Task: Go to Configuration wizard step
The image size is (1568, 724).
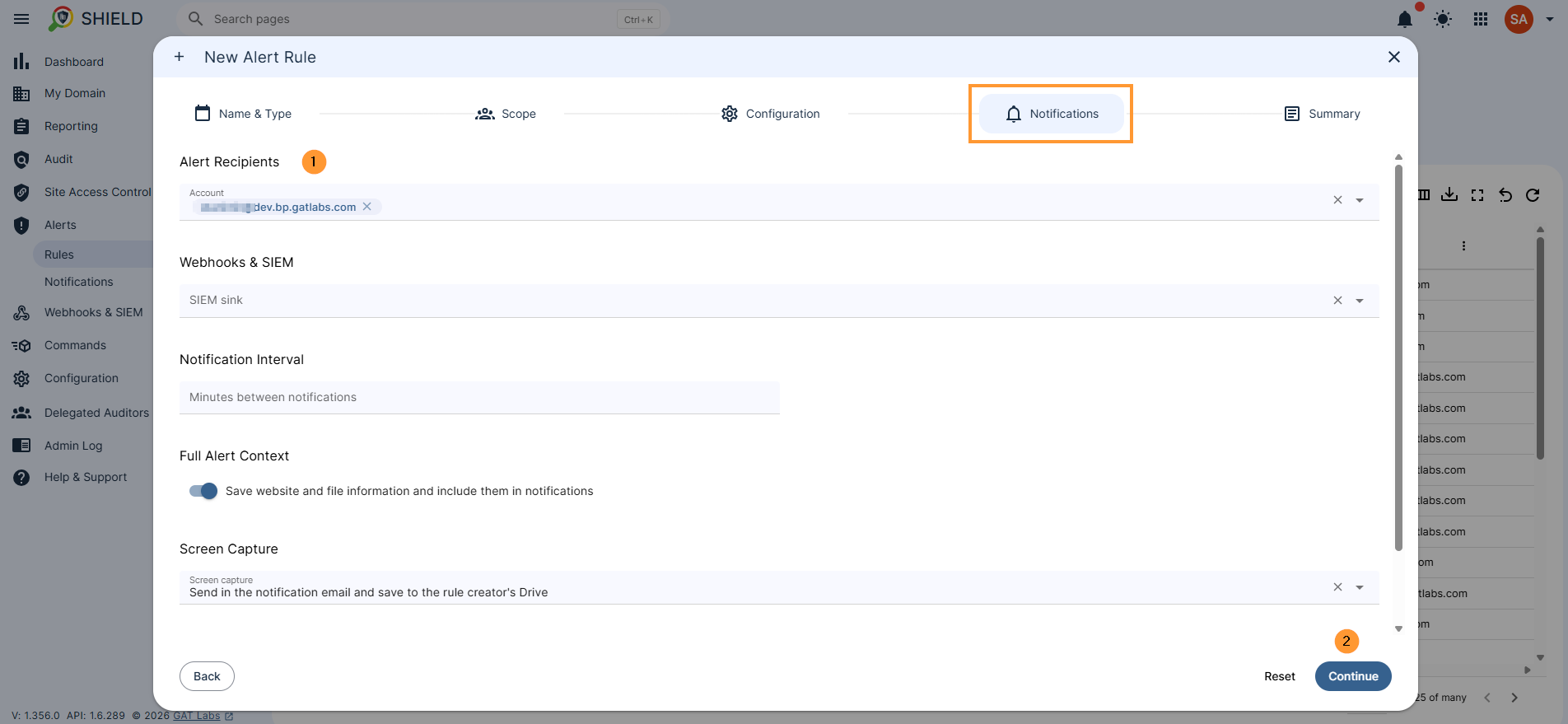Action: point(771,114)
